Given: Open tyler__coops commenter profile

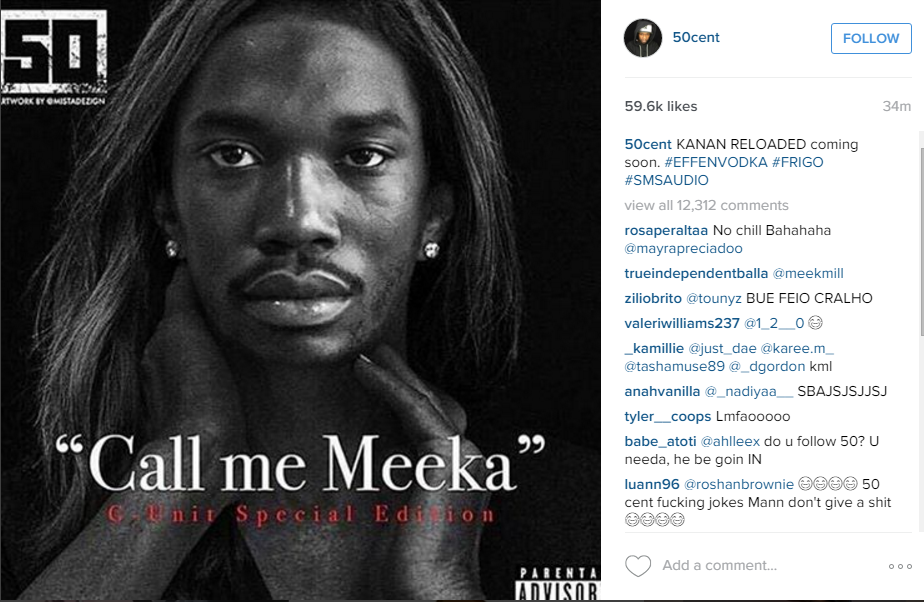Looking at the screenshot, I should pyautogui.click(x=668, y=416).
